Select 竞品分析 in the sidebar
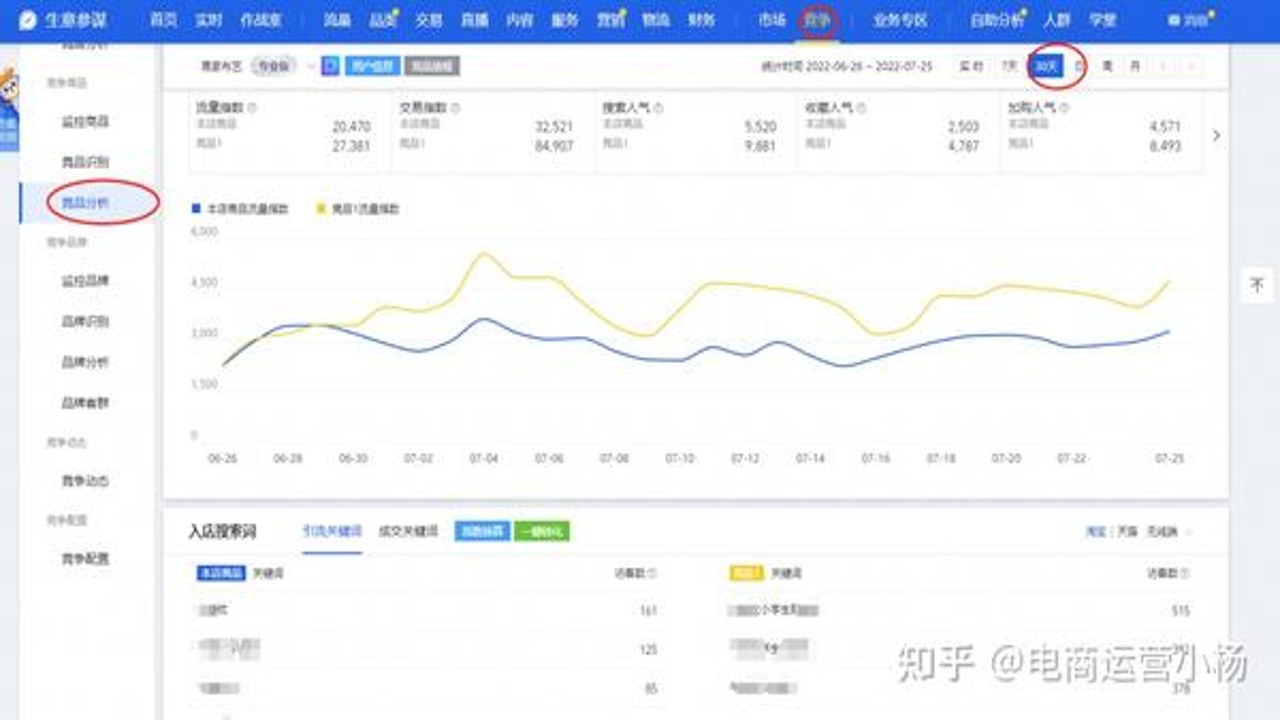This screenshot has width=1280, height=720. click(x=86, y=203)
